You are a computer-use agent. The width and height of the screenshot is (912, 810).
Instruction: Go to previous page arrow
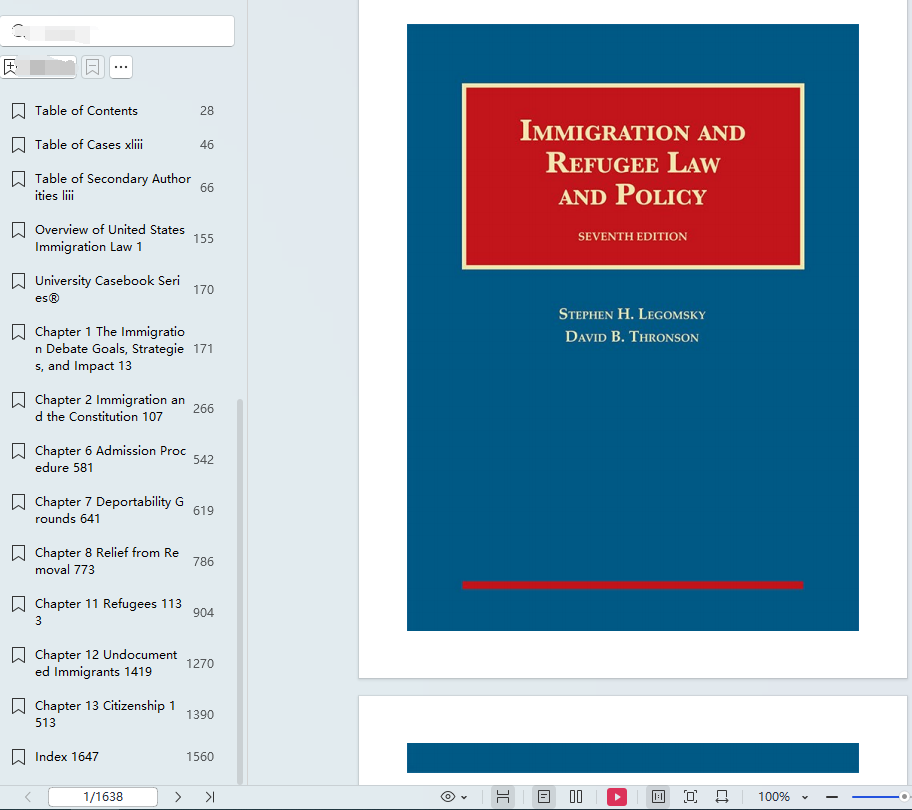28,797
